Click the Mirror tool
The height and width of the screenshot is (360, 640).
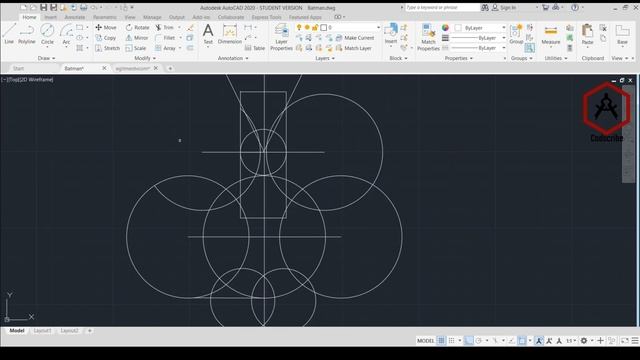pos(137,38)
